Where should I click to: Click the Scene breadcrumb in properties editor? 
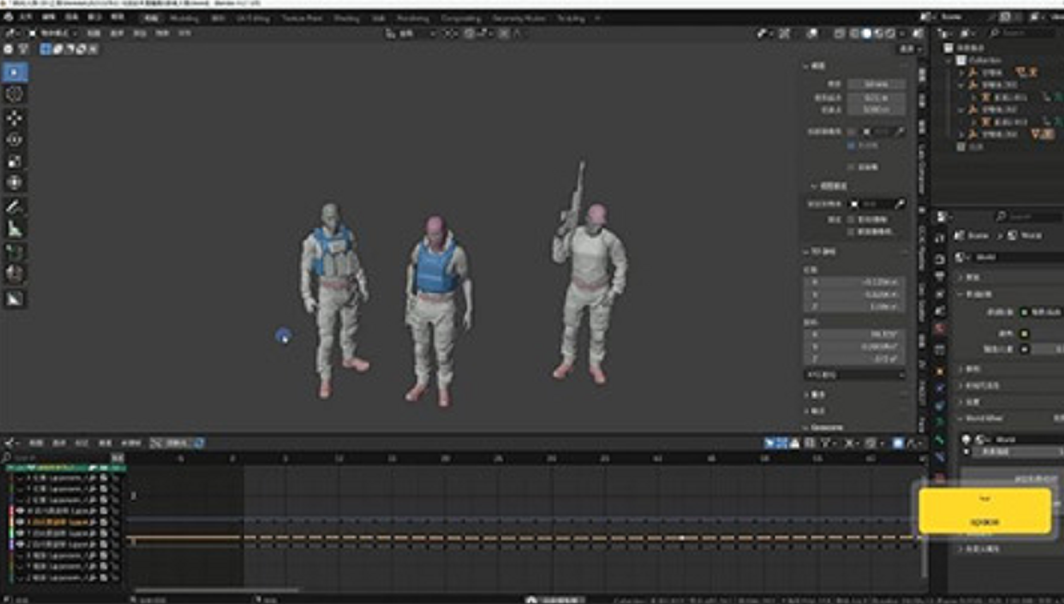pyautogui.click(x=973, y=235)
